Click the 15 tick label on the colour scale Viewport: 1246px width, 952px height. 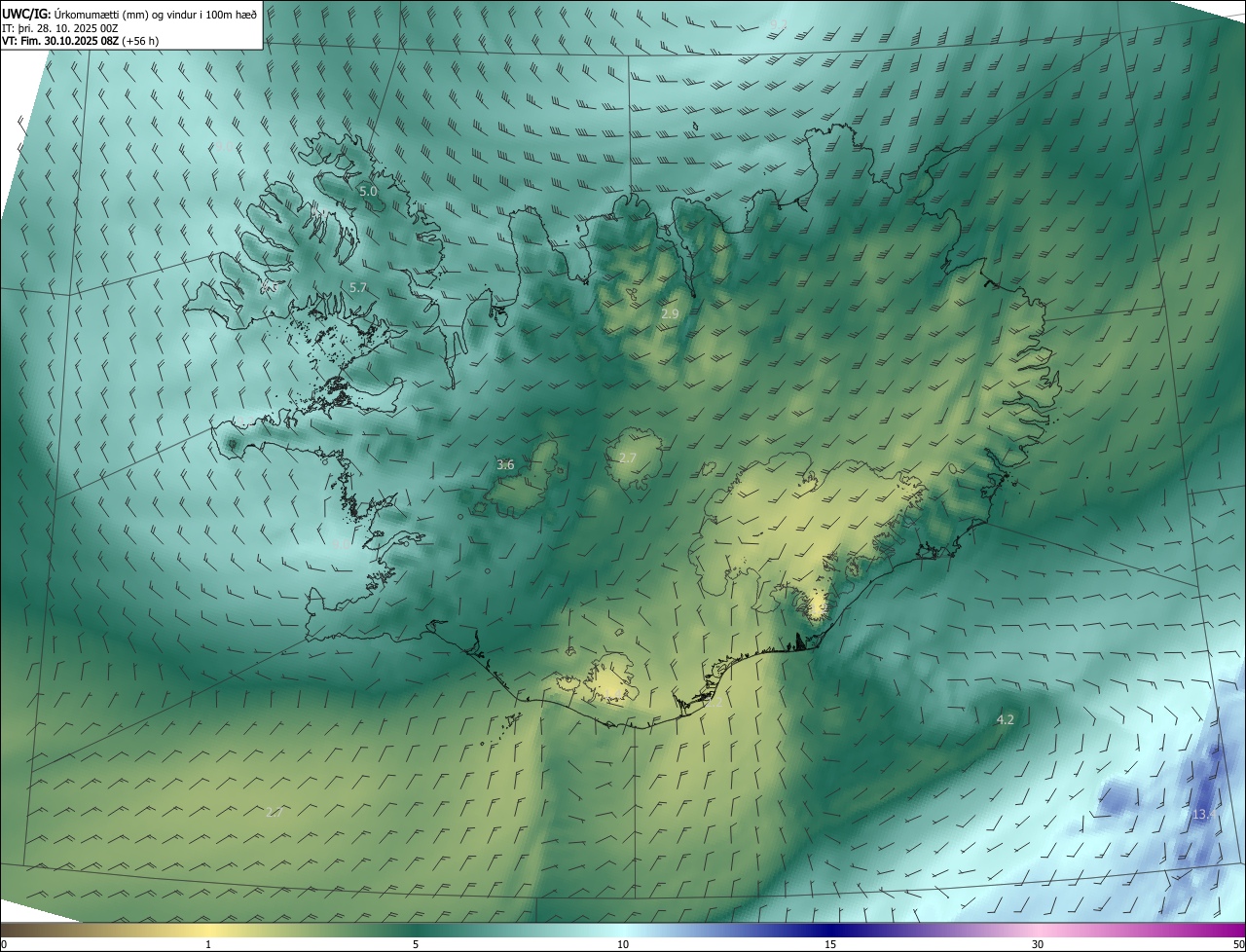click(830, 944)
